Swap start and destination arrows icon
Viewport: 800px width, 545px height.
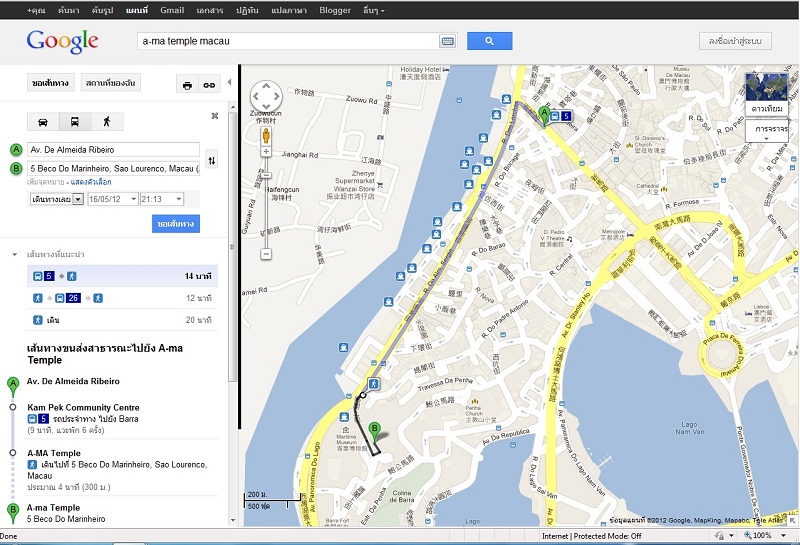tap(212, 160)
